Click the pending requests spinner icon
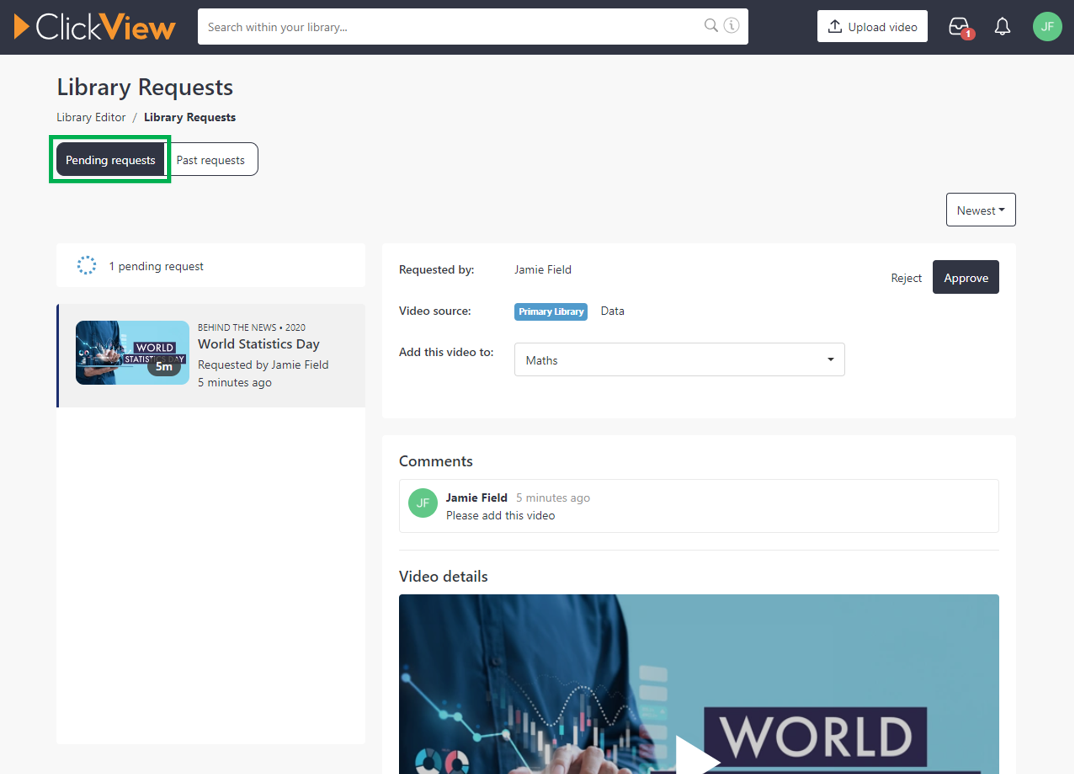Viewport: 1074px width, 774px height. pyautogui.click(x=86, y=265)
